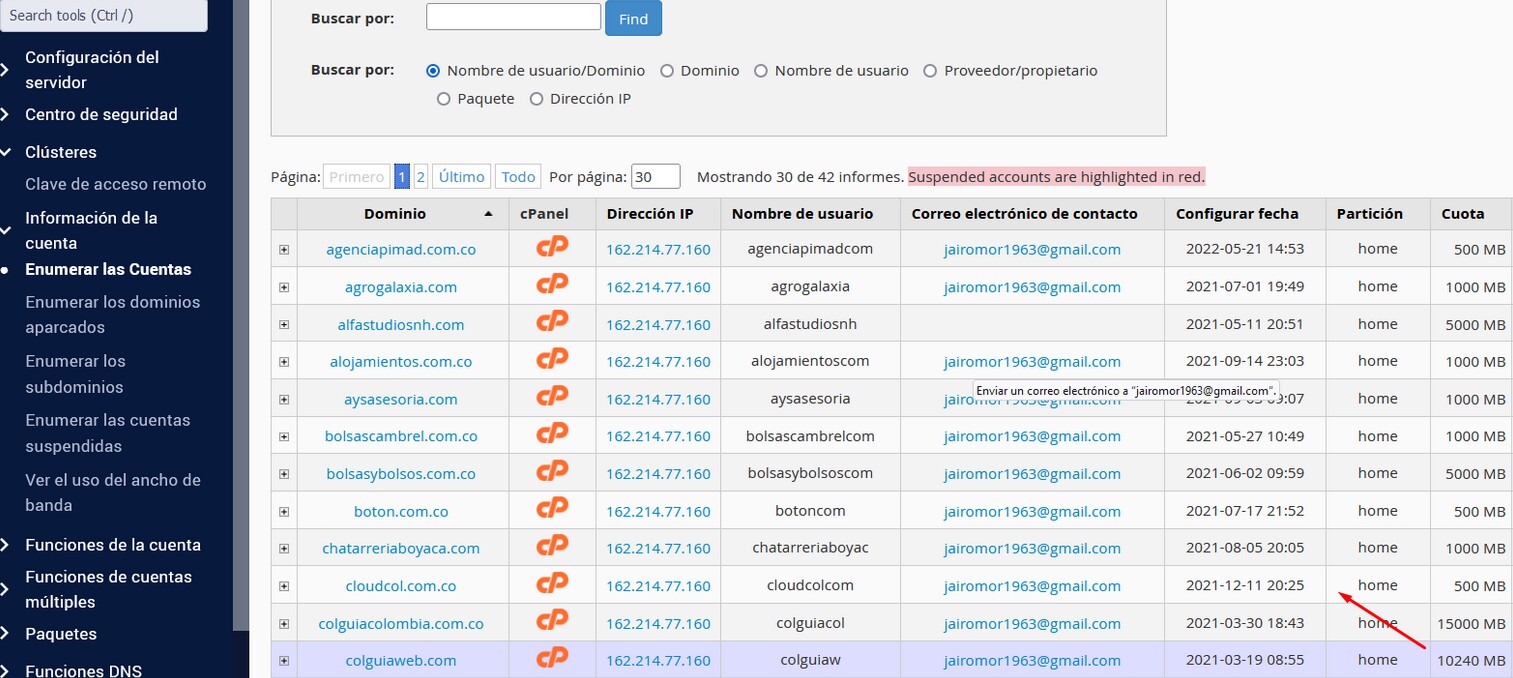Launch cPanel for alfastudiosnh.com
The width and height of the screenshot is (1513, 678).
point(551,323)
